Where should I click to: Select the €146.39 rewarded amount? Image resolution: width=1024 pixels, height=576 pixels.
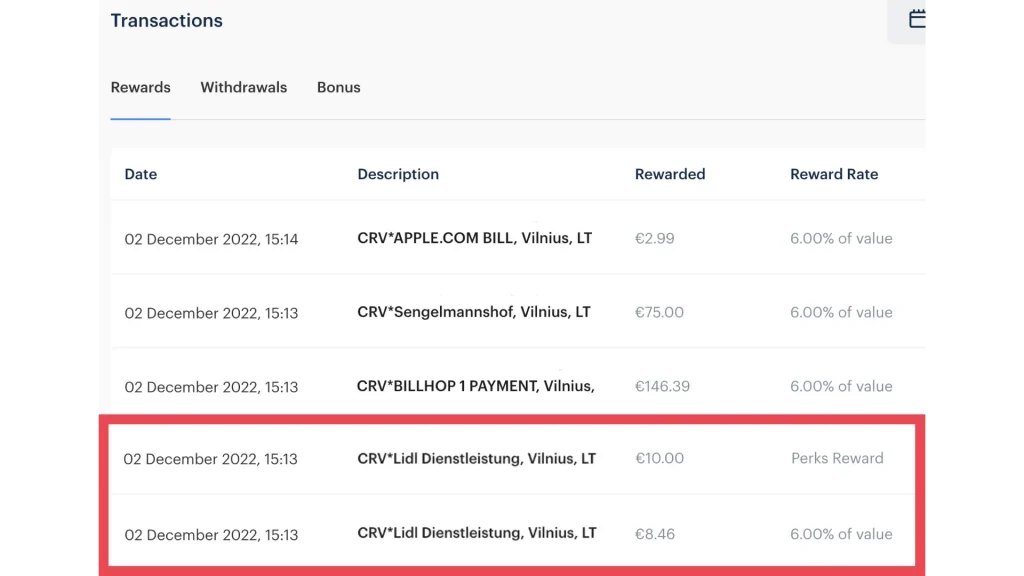click(x=662, y=386)
